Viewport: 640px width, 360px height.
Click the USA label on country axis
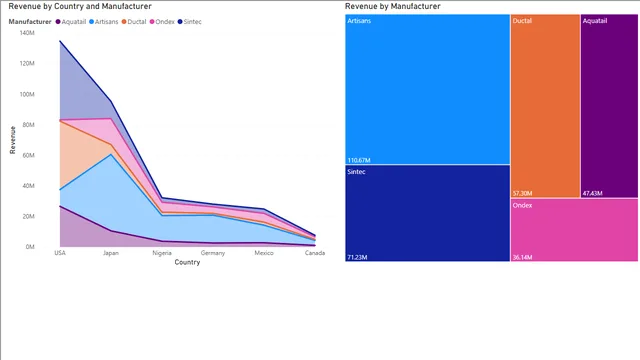(x=60, y=253)
